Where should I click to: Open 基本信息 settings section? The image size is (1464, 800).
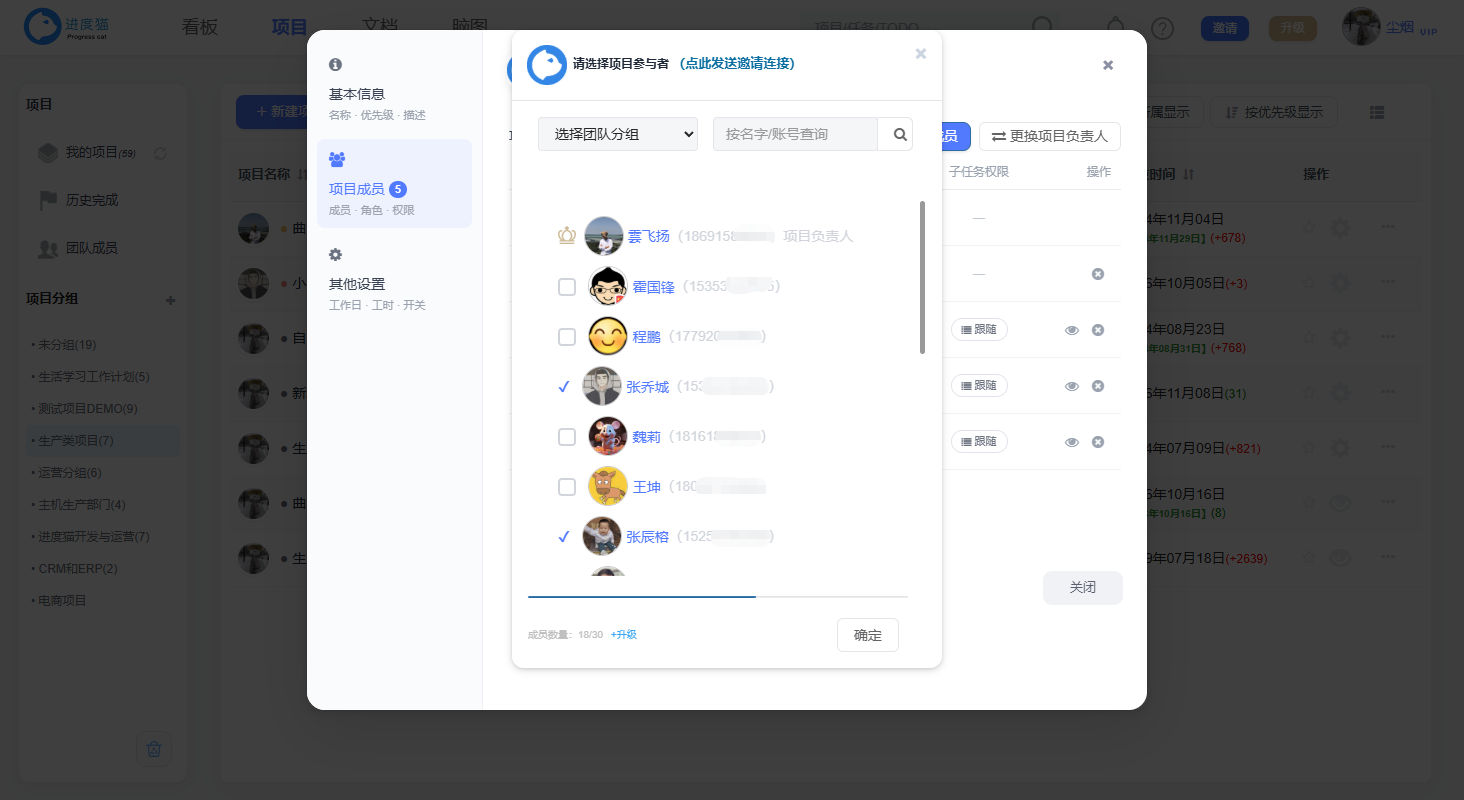pyautogui.click(x=394, y=91)
